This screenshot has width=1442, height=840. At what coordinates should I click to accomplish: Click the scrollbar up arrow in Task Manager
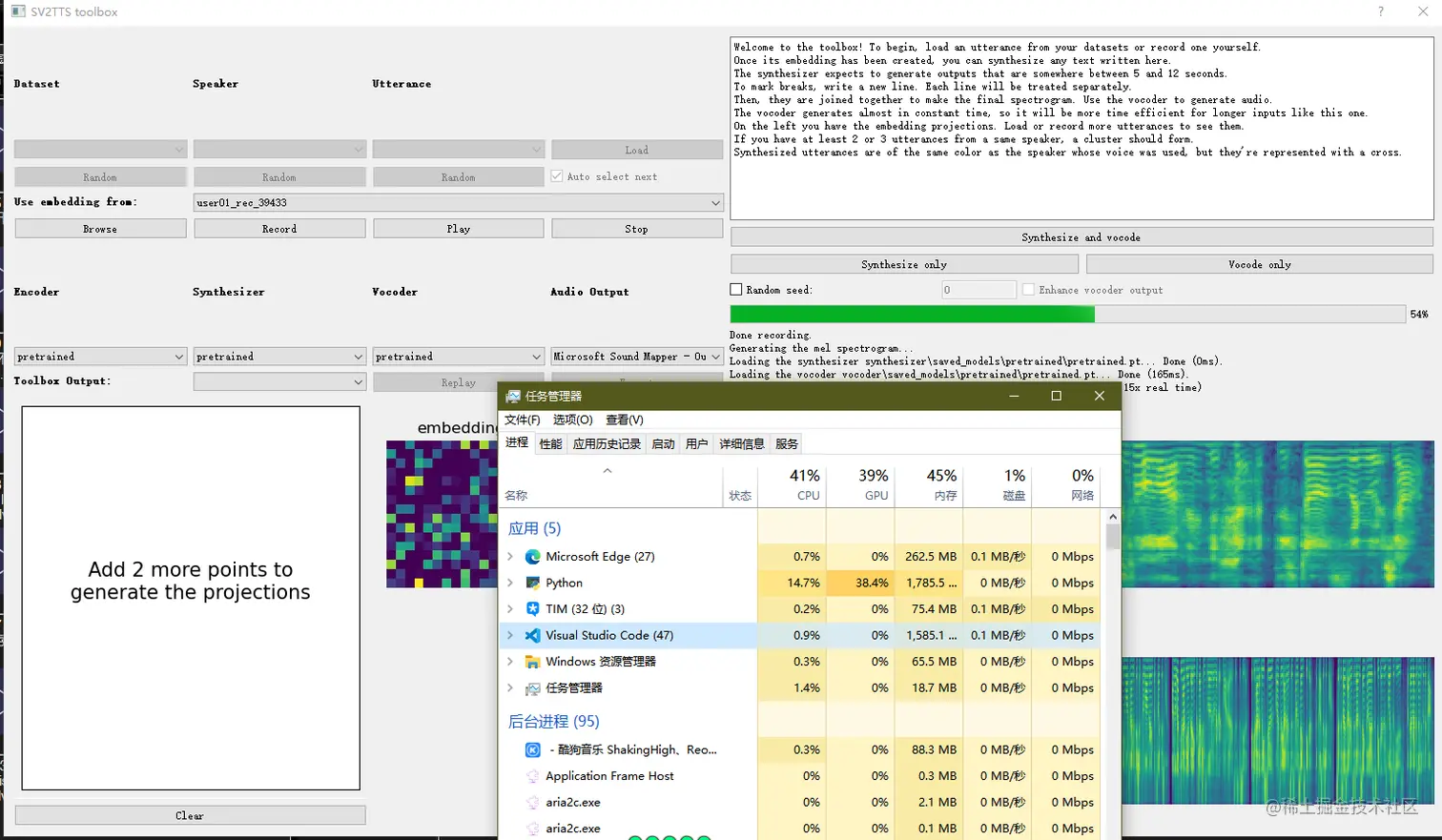point(1113,516)
